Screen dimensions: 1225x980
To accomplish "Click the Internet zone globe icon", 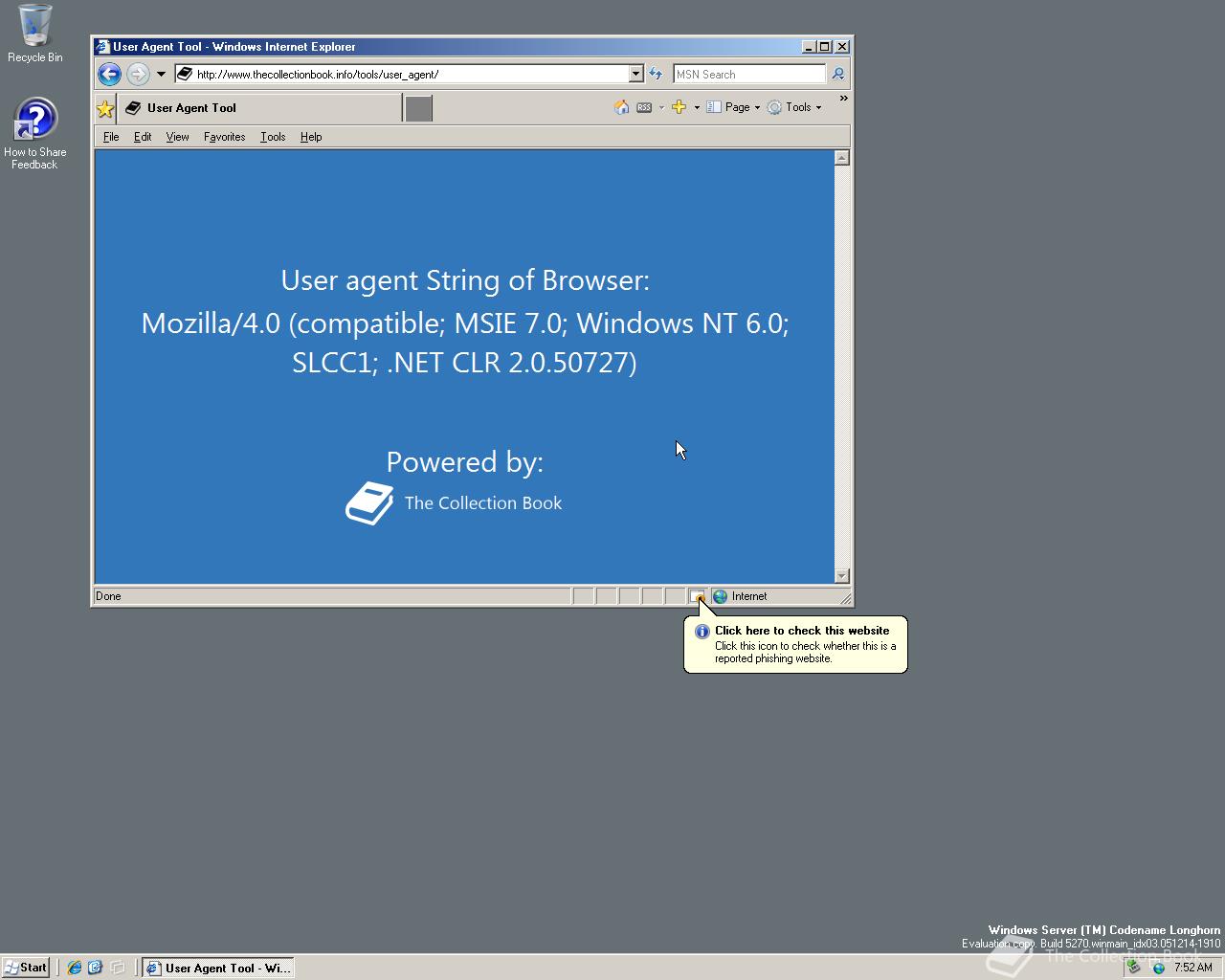I will tap(720, 596).
